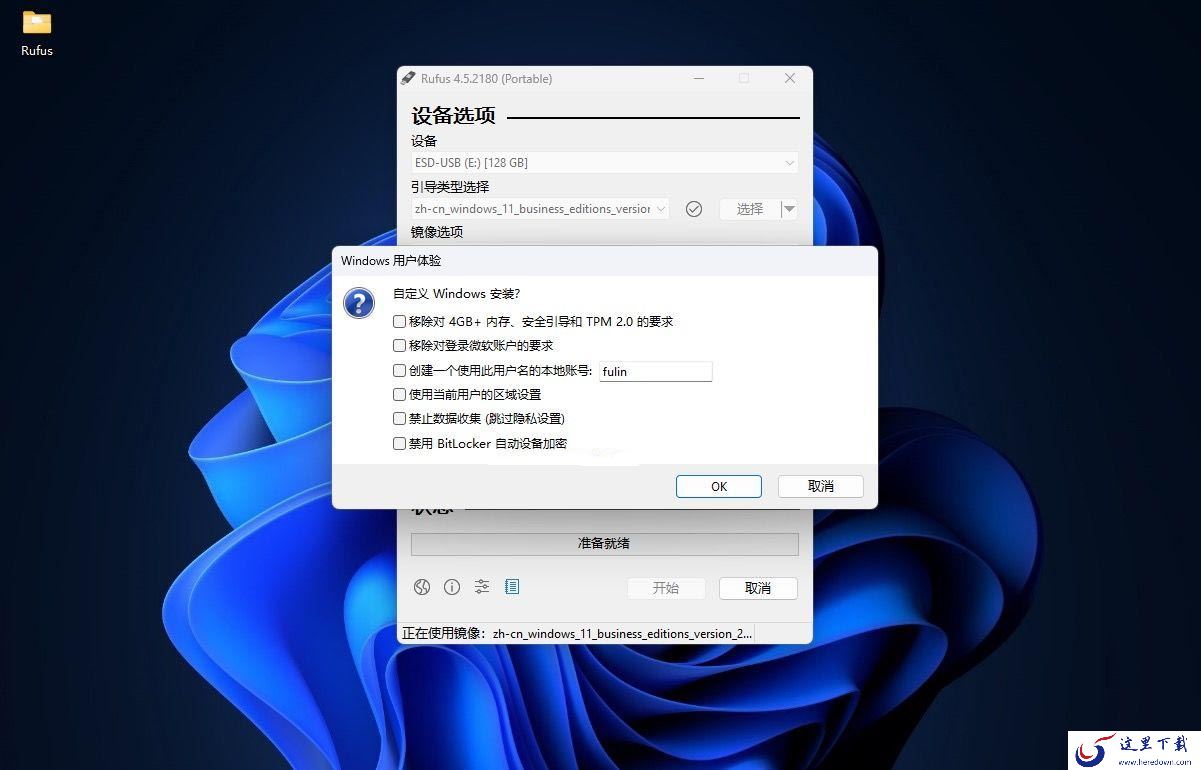Click the question mark dialog icon
Screen dimensions: 1201x770
[x=359, y=303]
